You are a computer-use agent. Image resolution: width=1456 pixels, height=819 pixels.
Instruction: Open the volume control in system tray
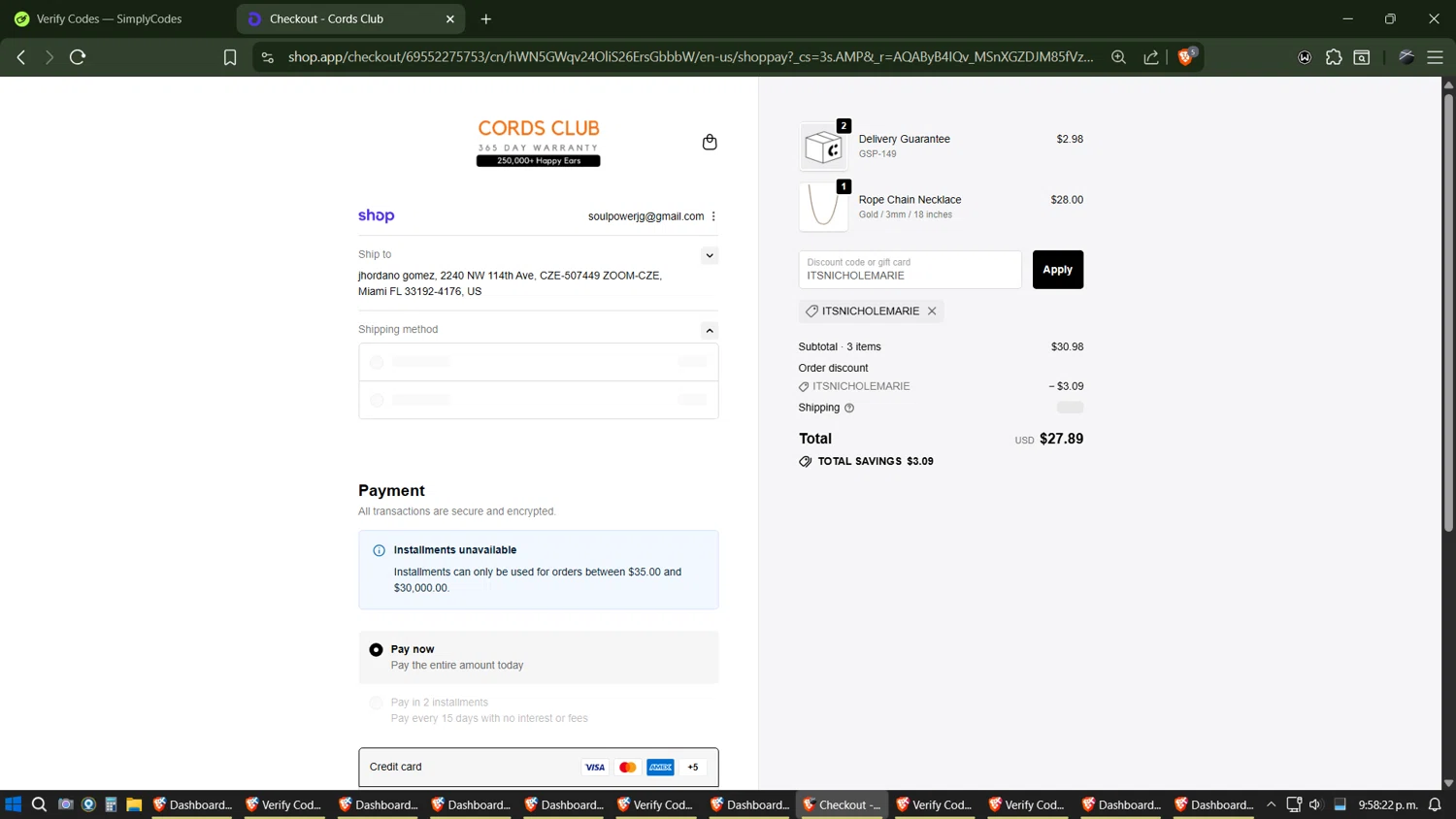pos(1315,804)
